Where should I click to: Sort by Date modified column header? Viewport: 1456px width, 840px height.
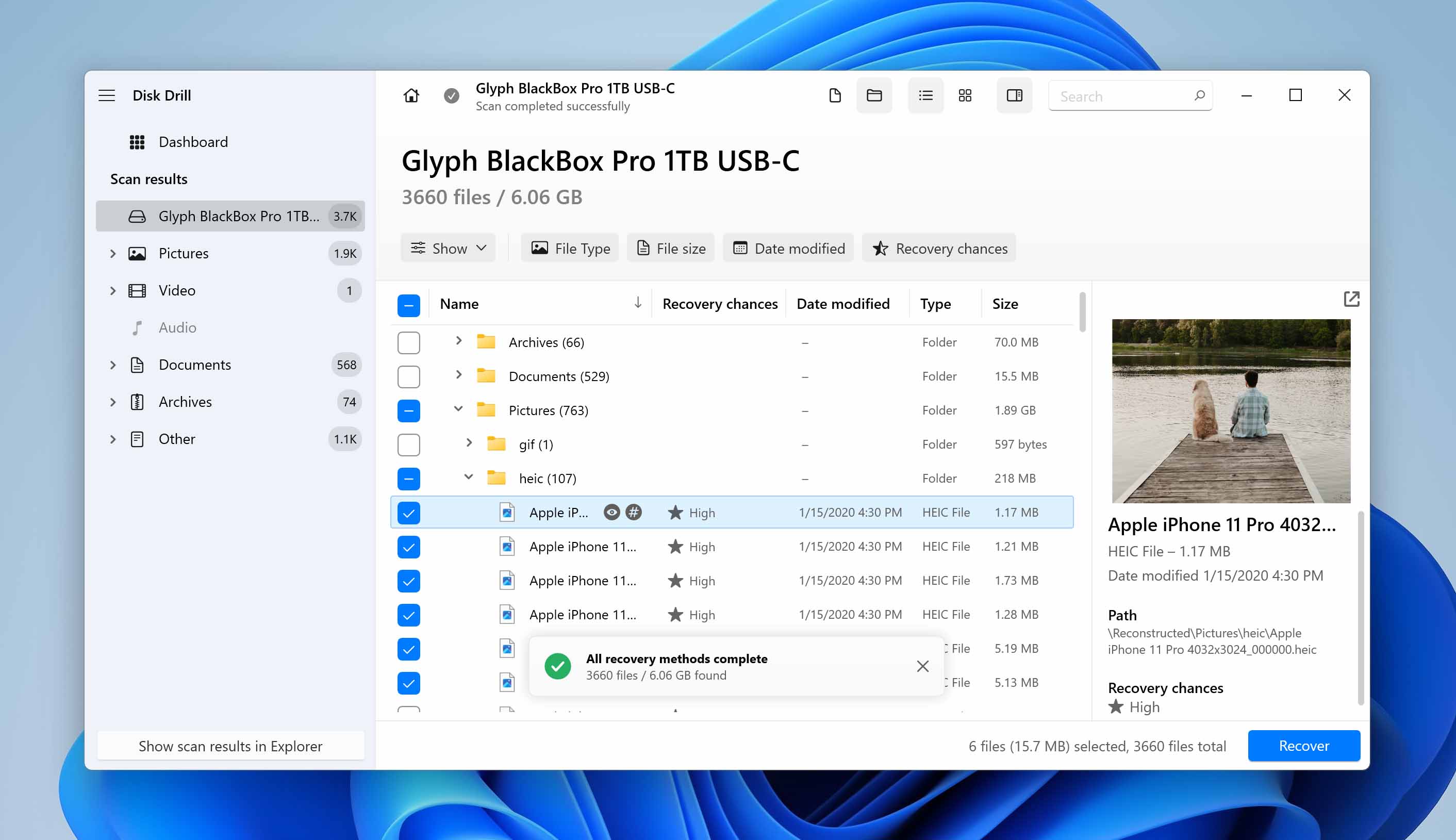click(x=842, y=303)
